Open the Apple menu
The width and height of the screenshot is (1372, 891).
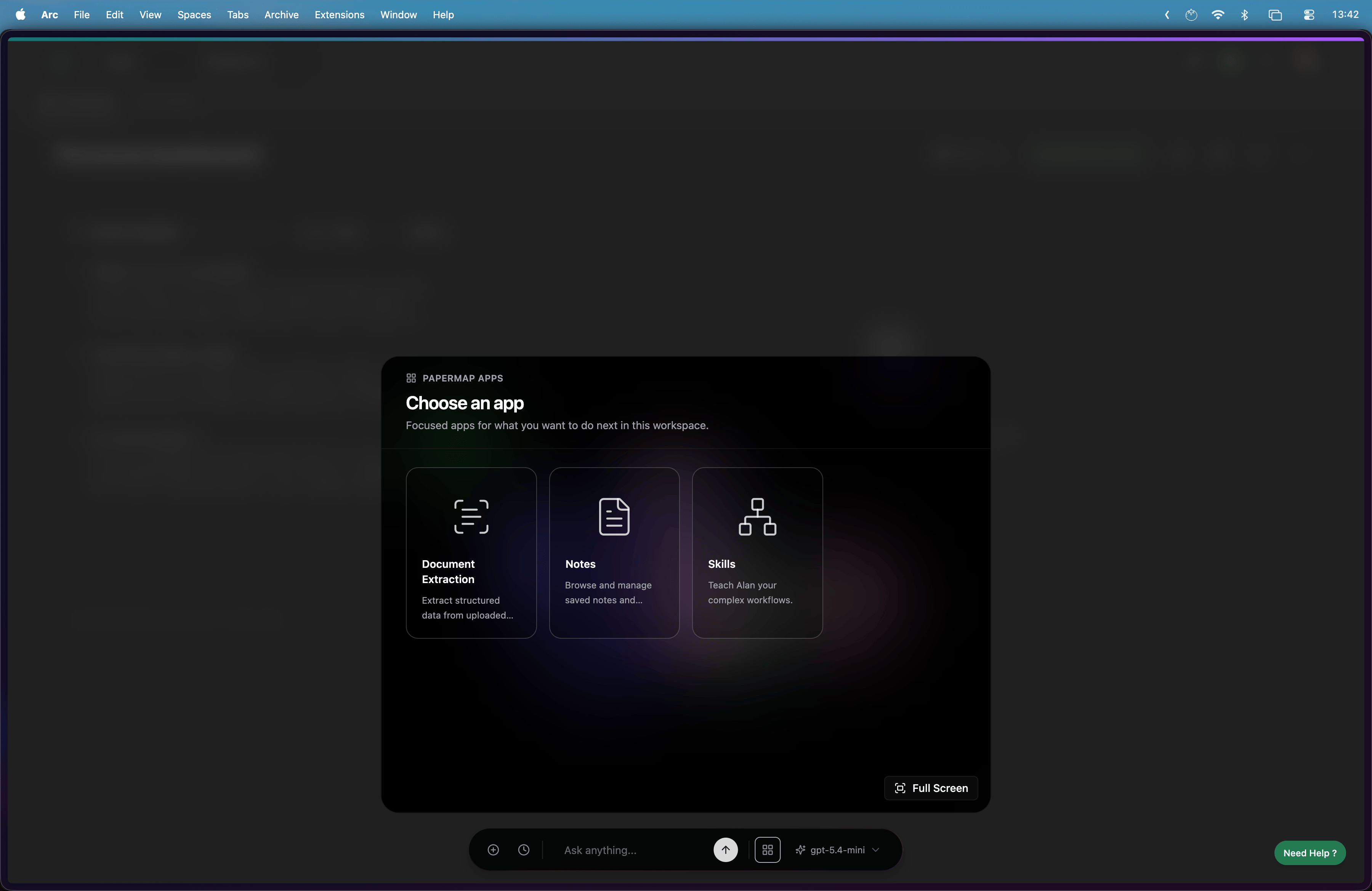(x=20, y=14)
